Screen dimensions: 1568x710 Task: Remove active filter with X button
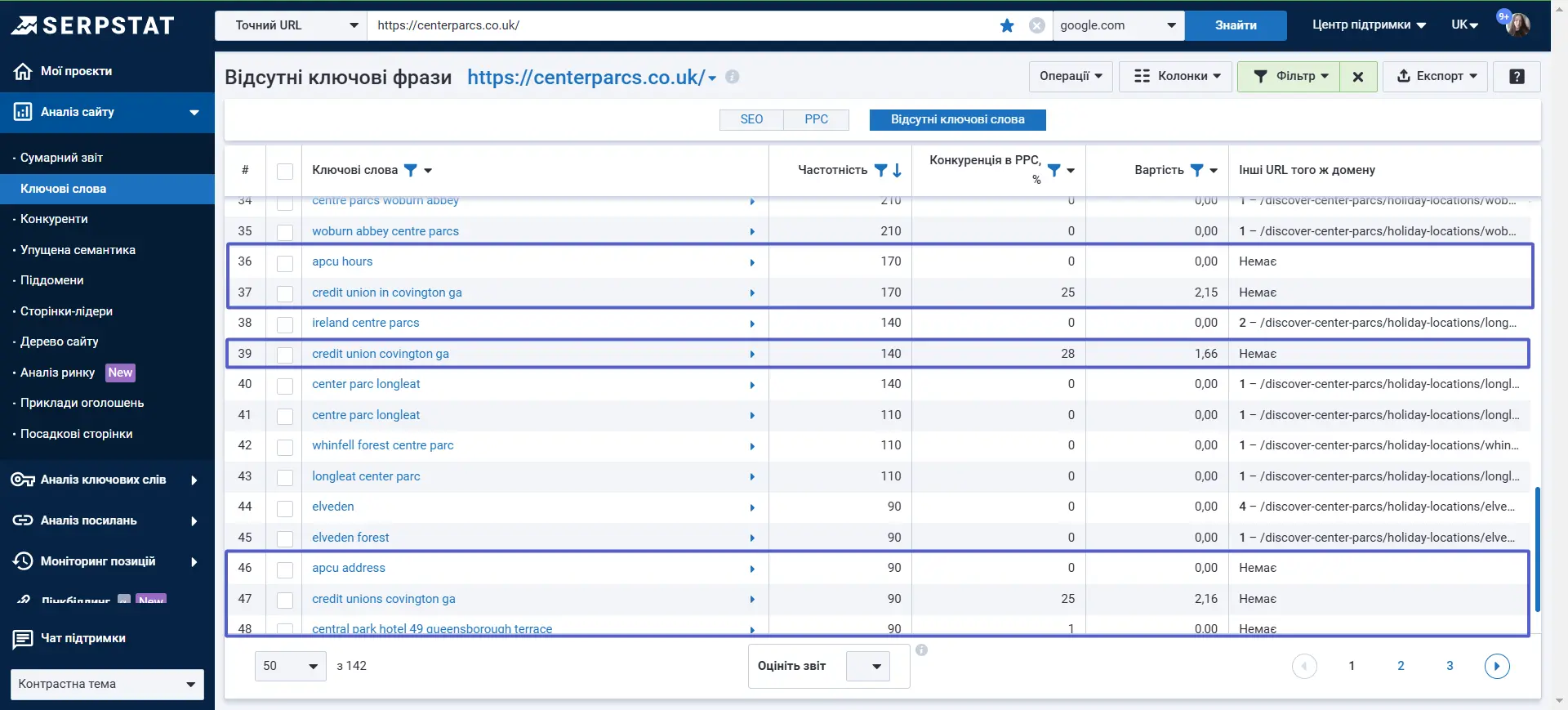coord(1358,77)
